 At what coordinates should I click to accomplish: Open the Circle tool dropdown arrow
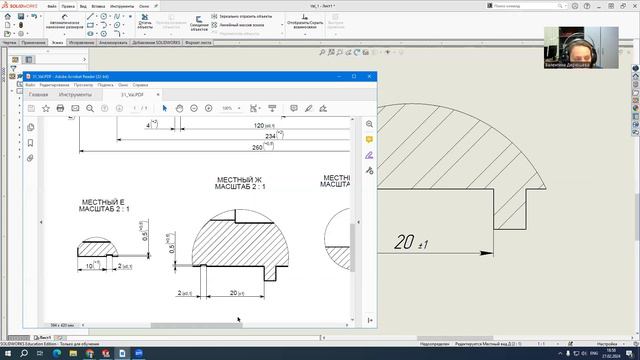pyautogui.click(x=110, y=16)
